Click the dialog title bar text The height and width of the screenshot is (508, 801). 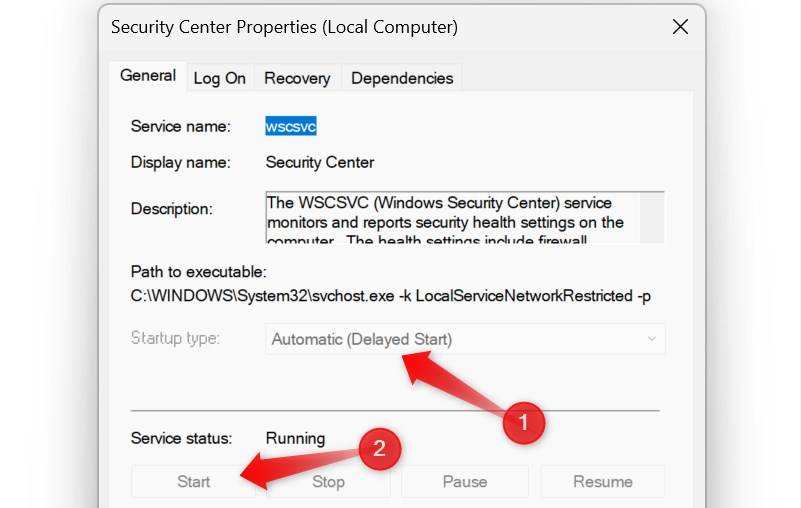pyautogui.click(x=284, y=28)
